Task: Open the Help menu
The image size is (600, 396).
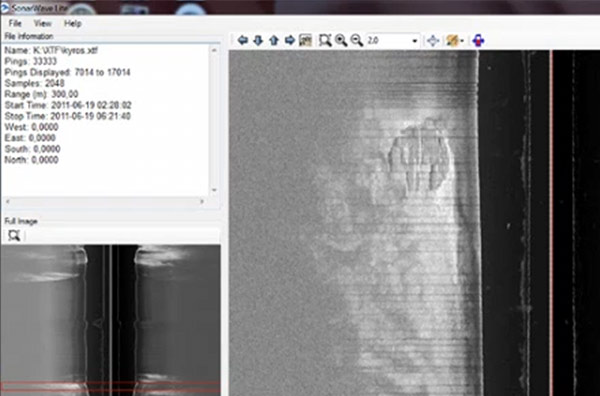Action: pyautogui.click(x=73, y=24)
